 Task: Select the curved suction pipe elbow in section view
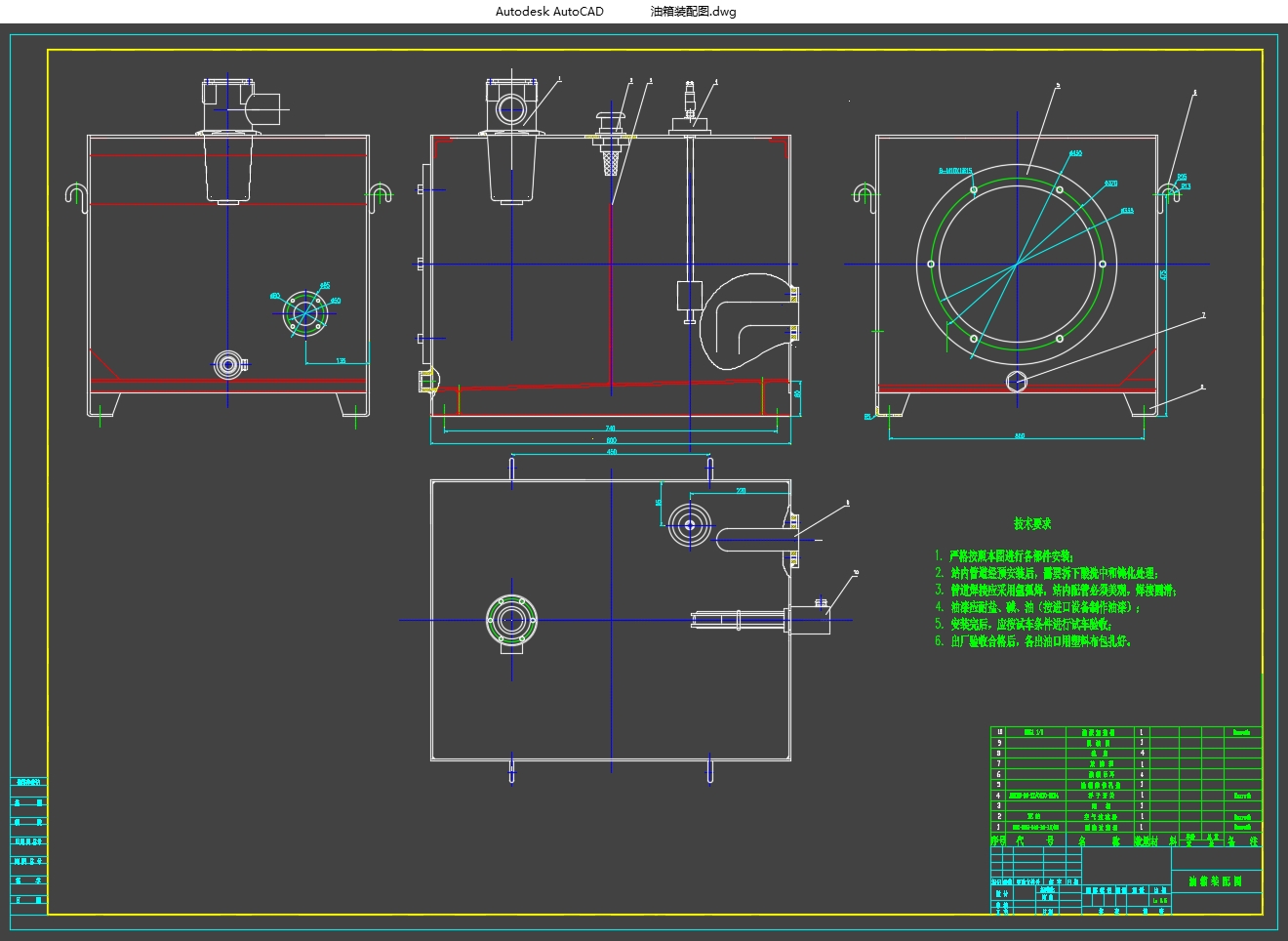pyautogui.click(x=746, y=322)
